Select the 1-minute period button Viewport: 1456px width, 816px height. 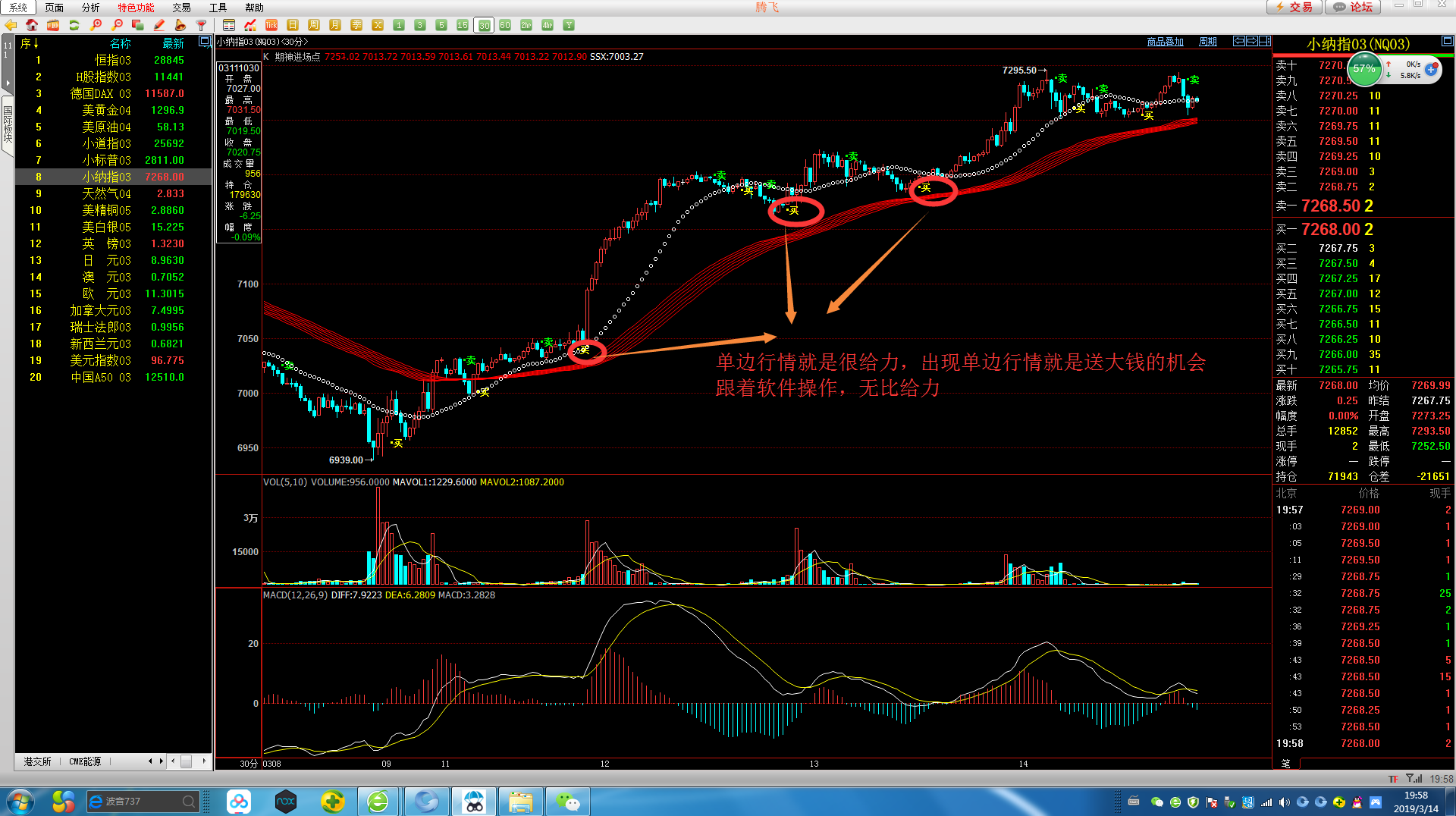tap(399, 25)
